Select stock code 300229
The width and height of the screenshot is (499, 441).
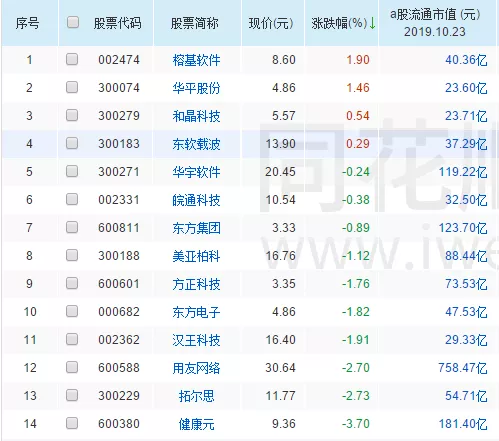[x=119, y=396]
